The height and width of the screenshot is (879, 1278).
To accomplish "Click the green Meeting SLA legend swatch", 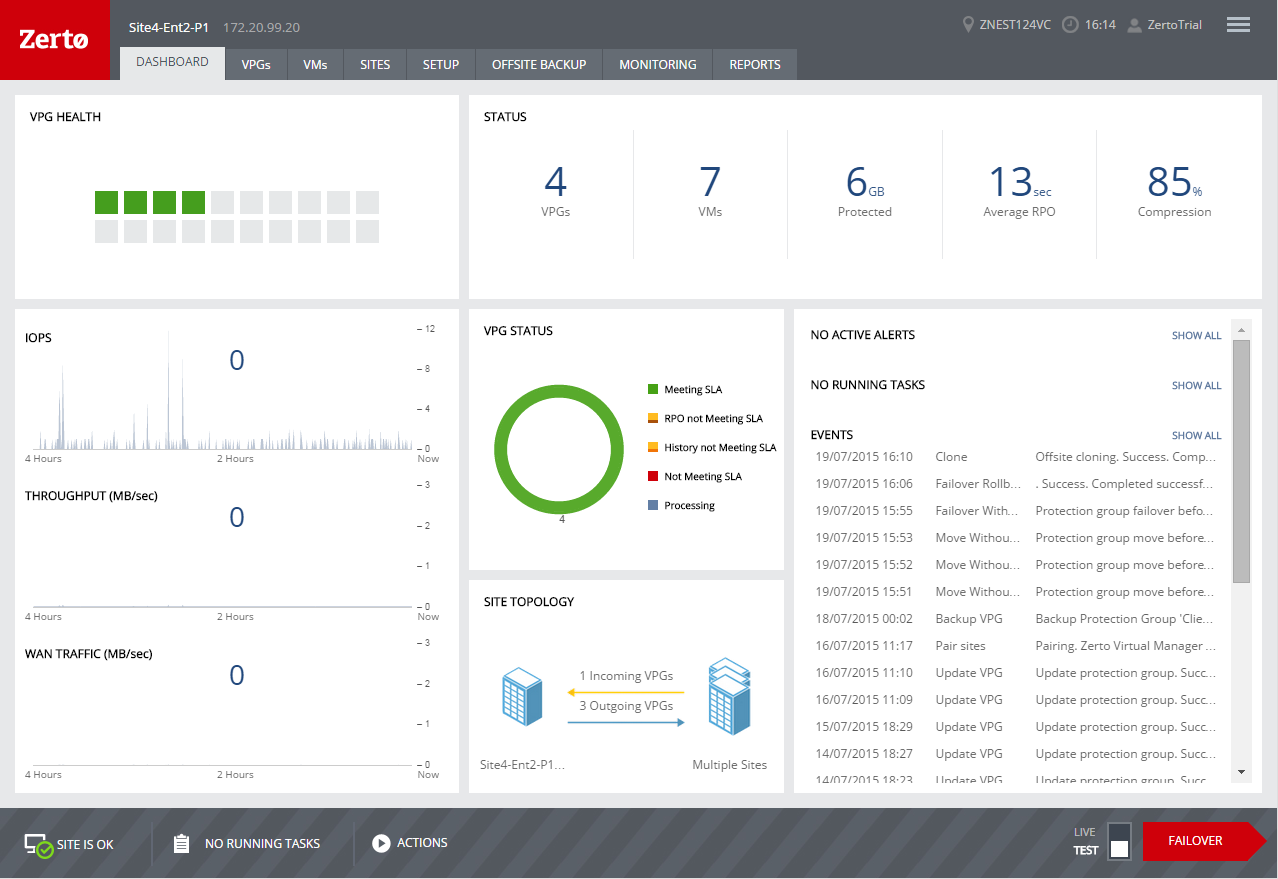I will click(653, 389).
